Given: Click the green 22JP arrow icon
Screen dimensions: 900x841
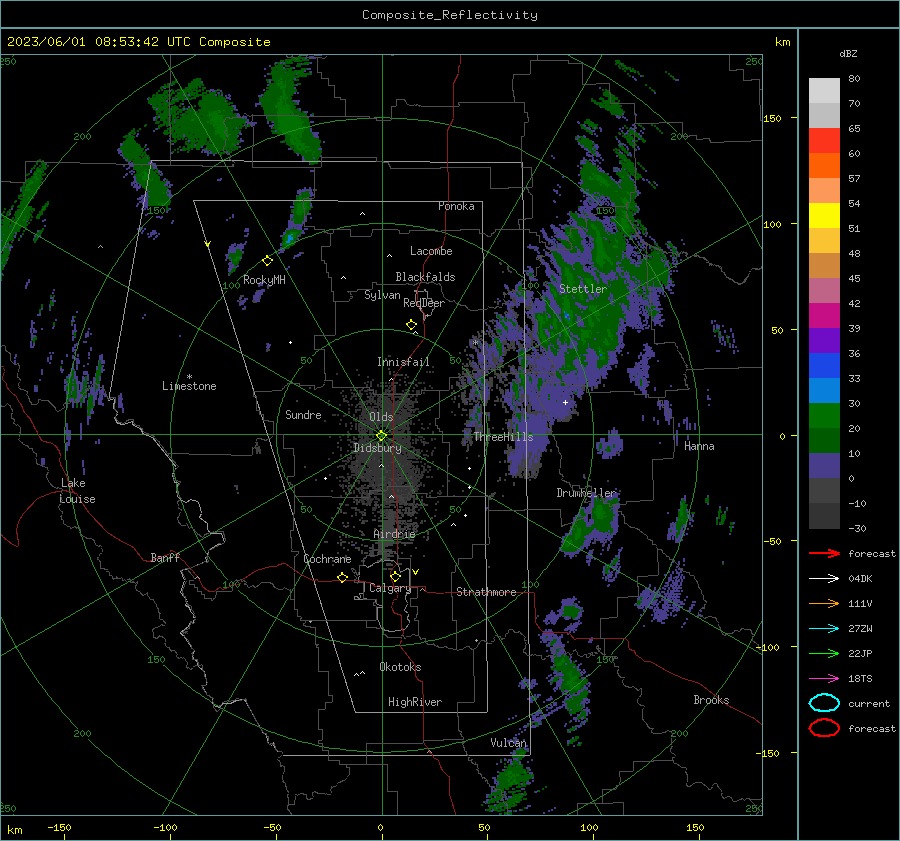Looking at the screenshot, I should point(824,653).
